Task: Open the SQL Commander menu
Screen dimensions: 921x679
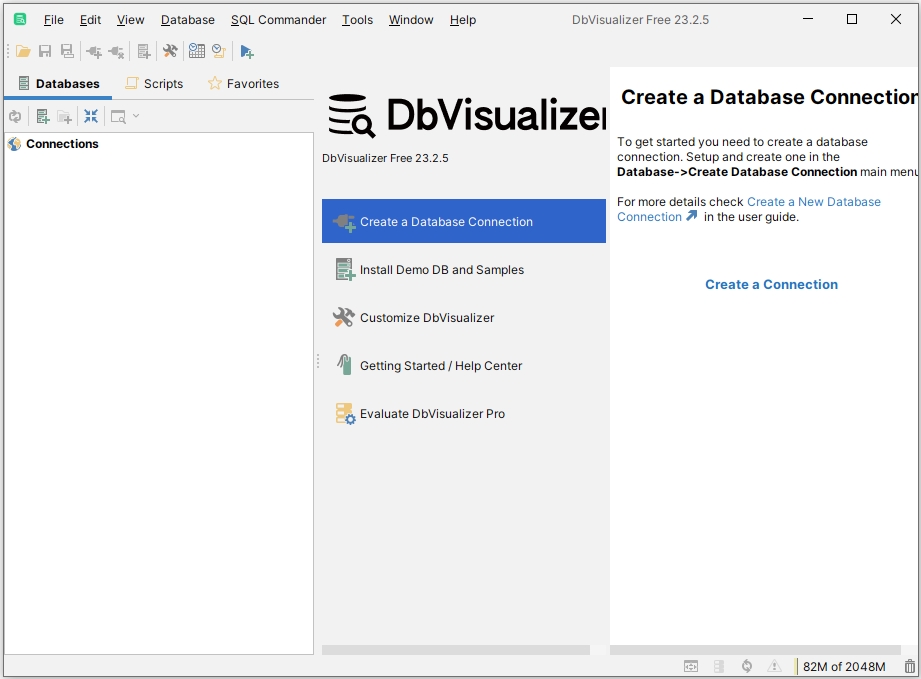Action: tap(278, 20)
